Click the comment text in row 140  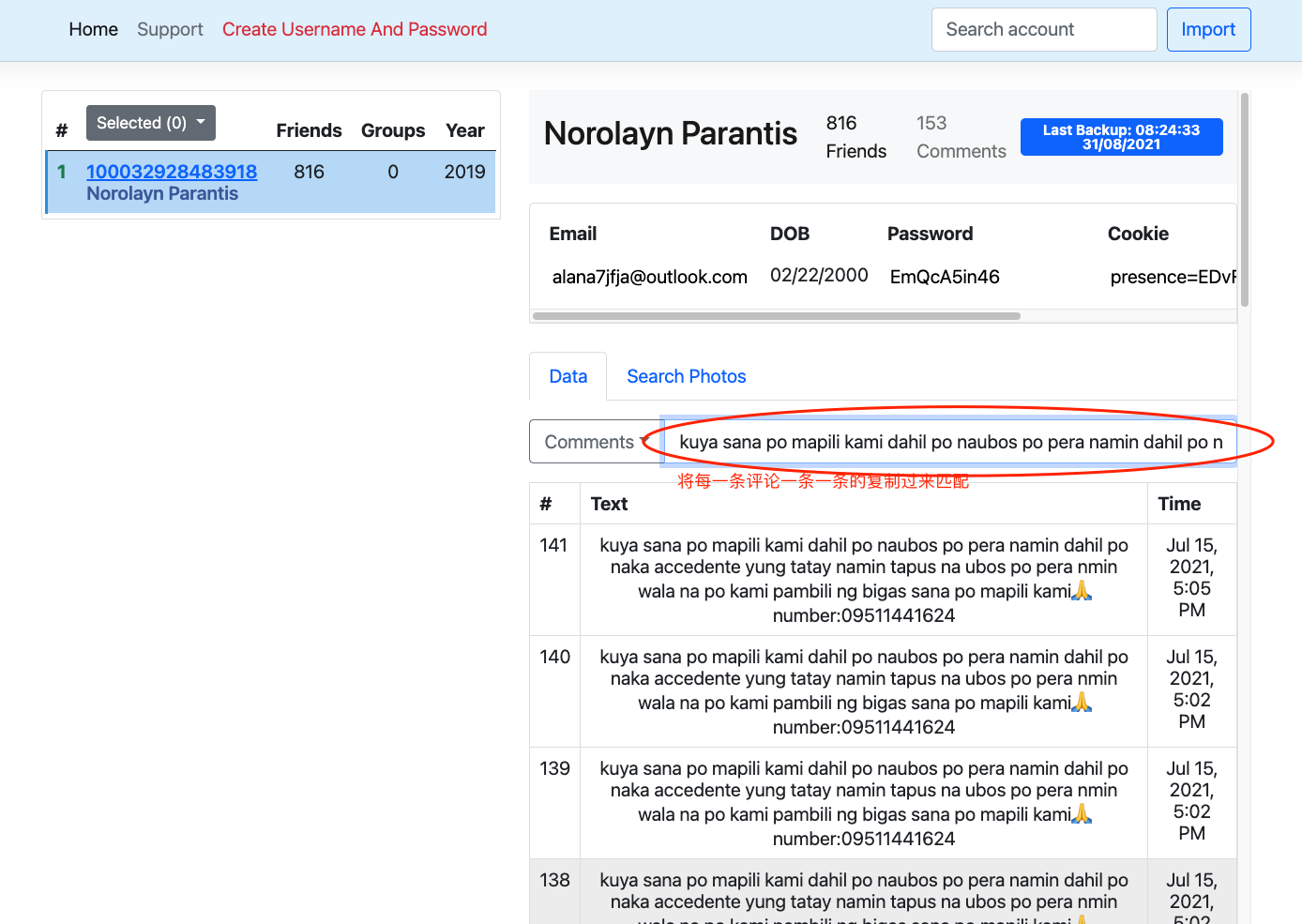coord(864,691)
